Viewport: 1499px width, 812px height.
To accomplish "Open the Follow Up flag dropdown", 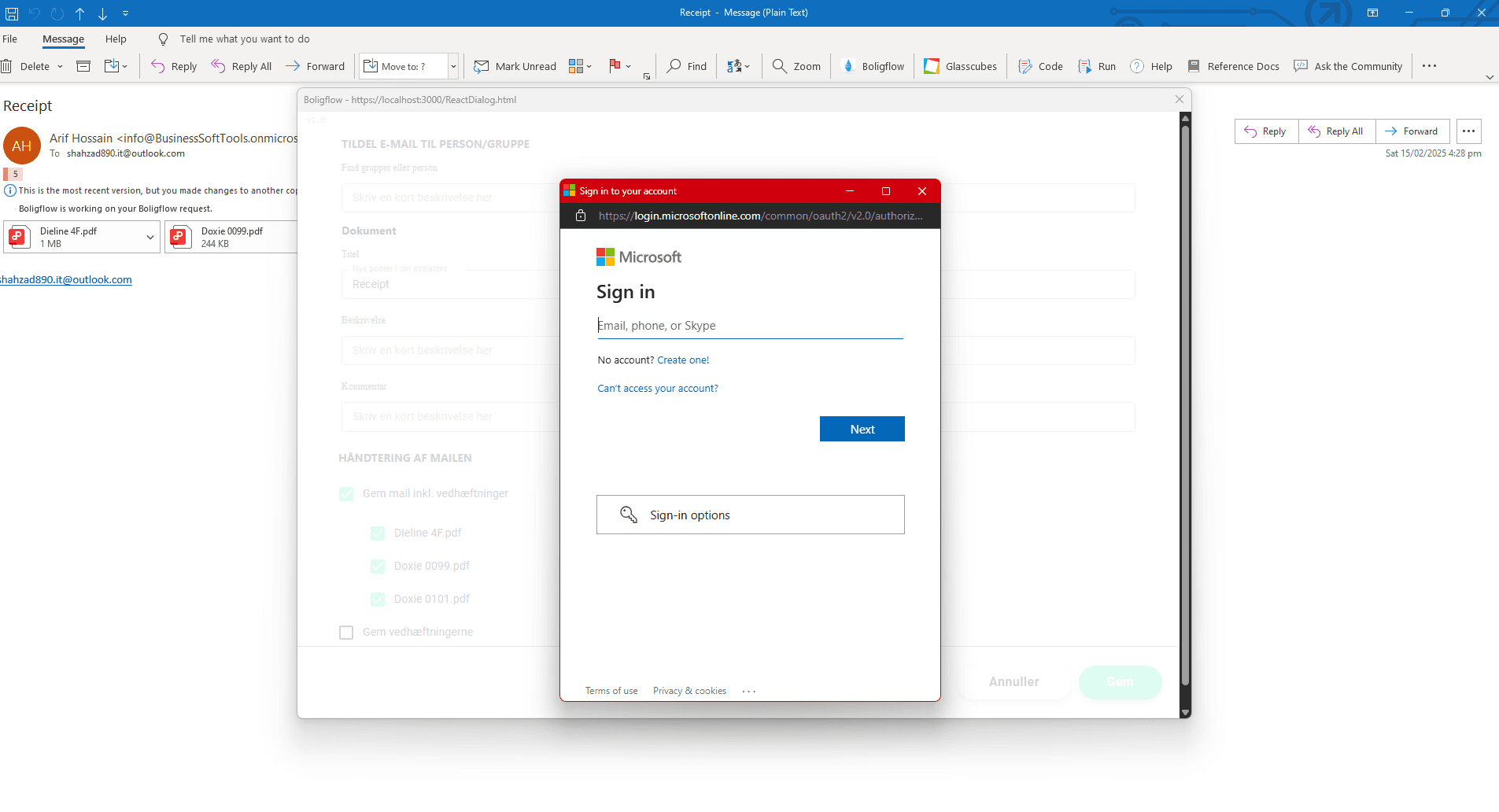I will click(x=620, y=66).
